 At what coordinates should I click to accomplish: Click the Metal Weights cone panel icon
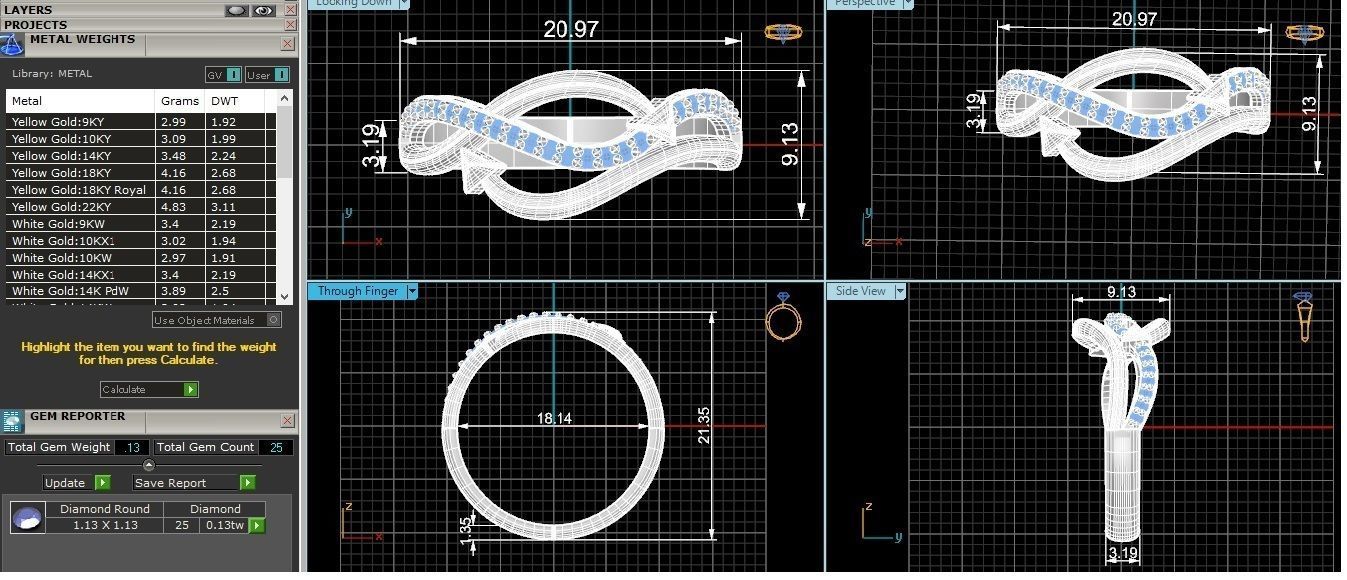coord(12,44)
